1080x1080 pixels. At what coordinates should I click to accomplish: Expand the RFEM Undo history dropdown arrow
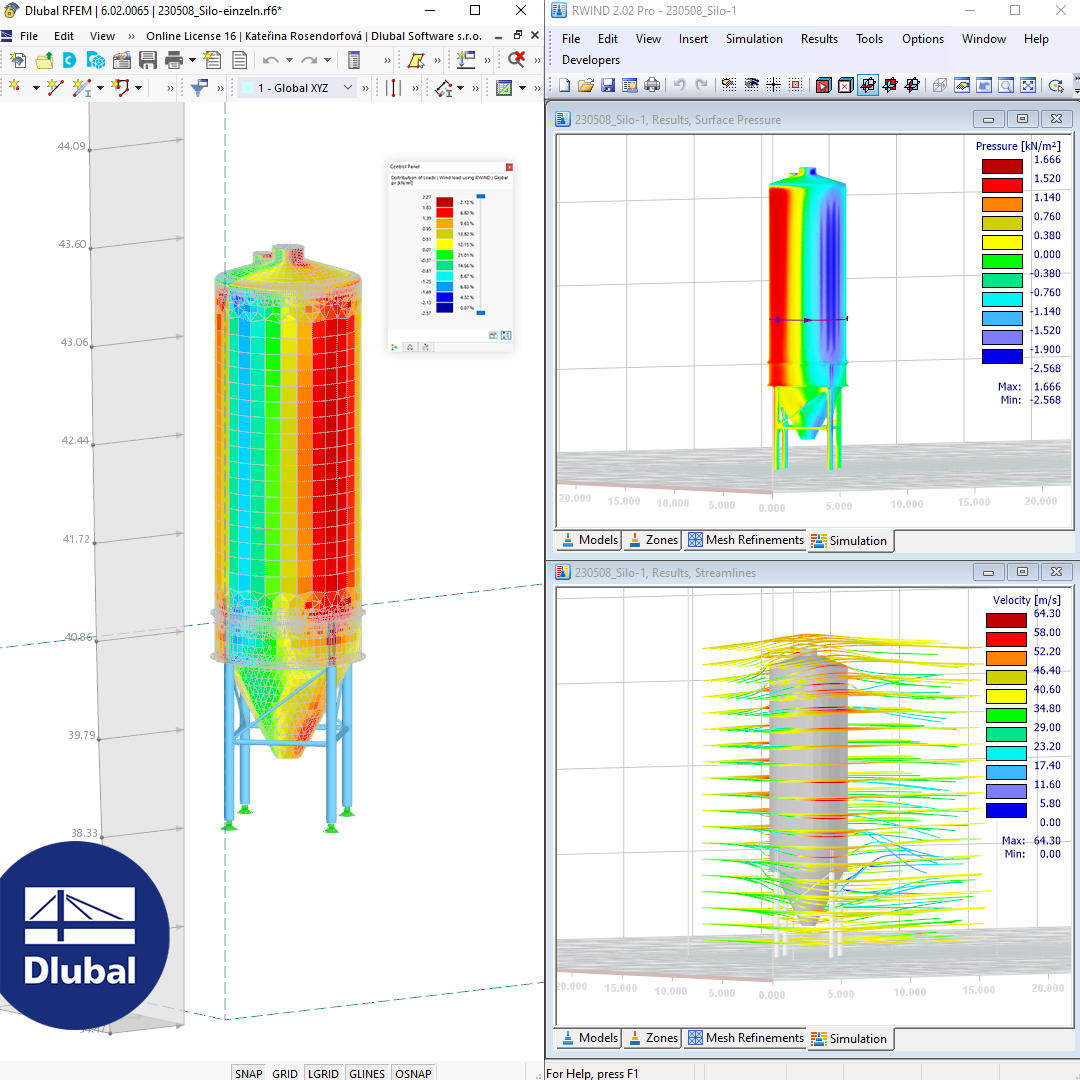click(x=289, y=61)
